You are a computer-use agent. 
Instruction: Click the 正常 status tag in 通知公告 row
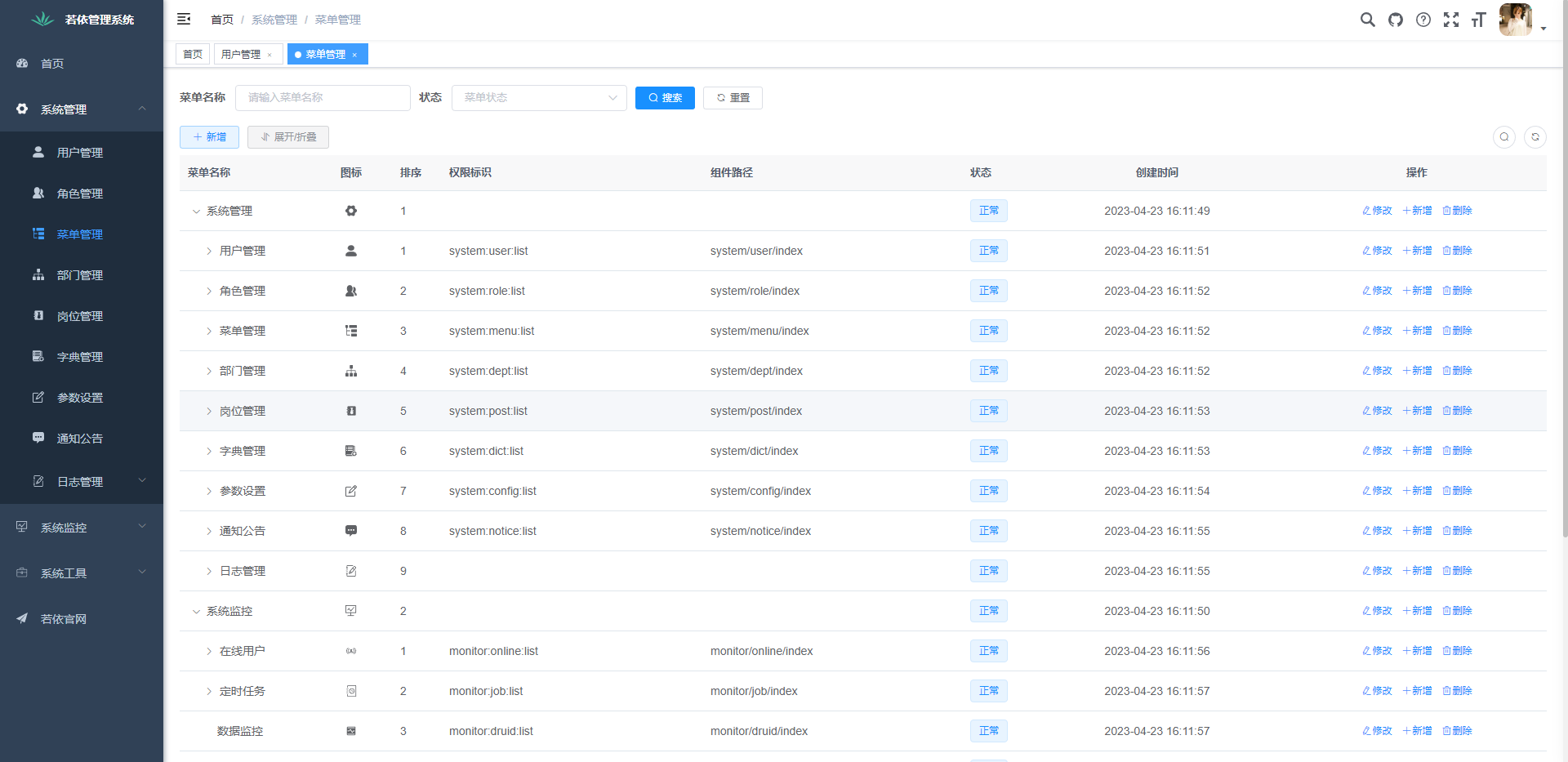(989, 531)
